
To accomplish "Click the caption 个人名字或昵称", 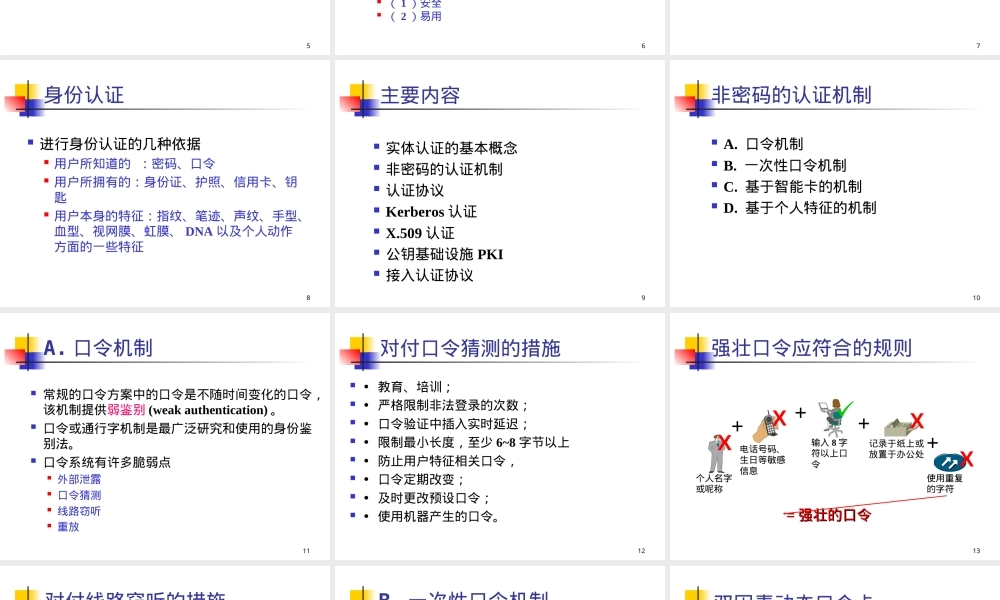I will [x=714, y=483].
